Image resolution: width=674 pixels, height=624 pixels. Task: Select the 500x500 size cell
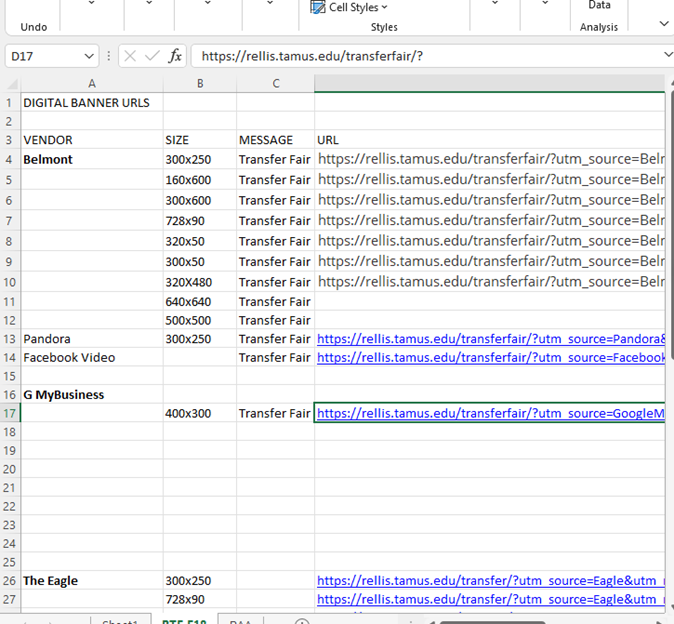tap(200, 320)
